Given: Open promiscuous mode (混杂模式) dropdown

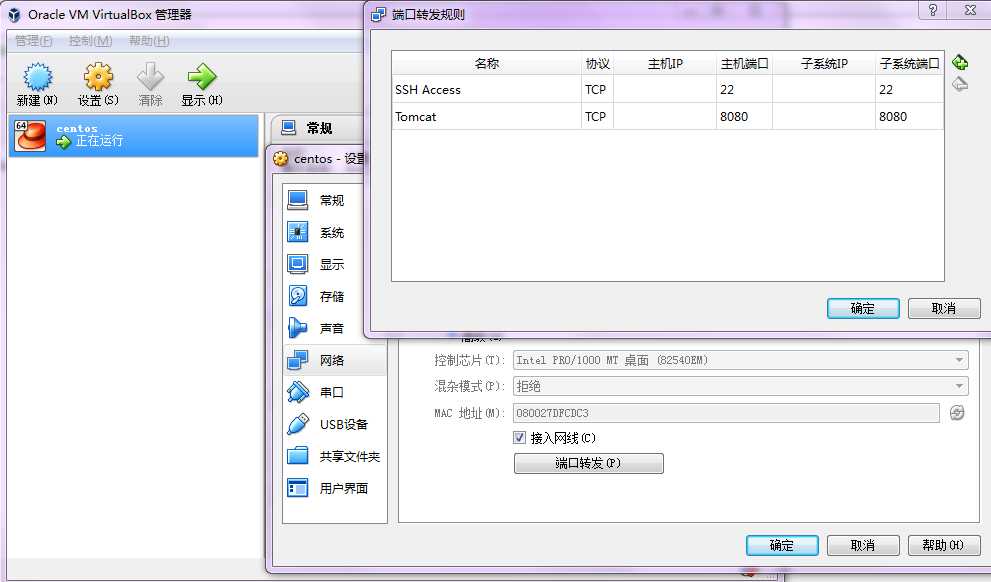Looking at the screenshot, I should [741, 386].
